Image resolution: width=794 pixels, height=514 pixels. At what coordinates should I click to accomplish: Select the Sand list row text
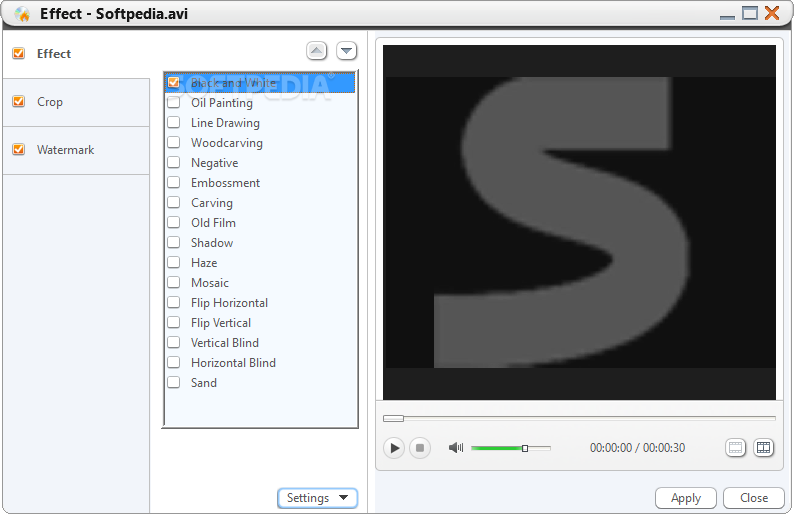tap(204, 383)
